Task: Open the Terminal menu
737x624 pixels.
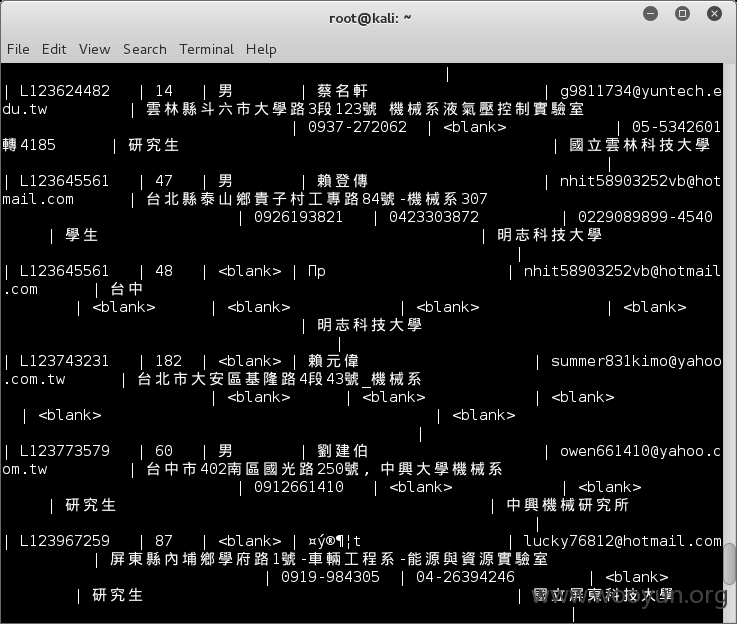Action: tap(206, 49)
